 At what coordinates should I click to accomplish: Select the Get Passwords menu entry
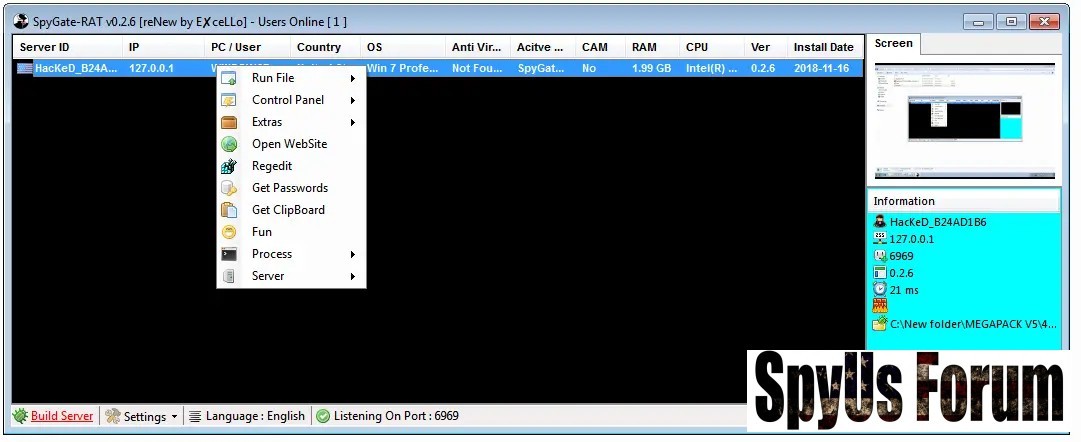tap(289, 188)
